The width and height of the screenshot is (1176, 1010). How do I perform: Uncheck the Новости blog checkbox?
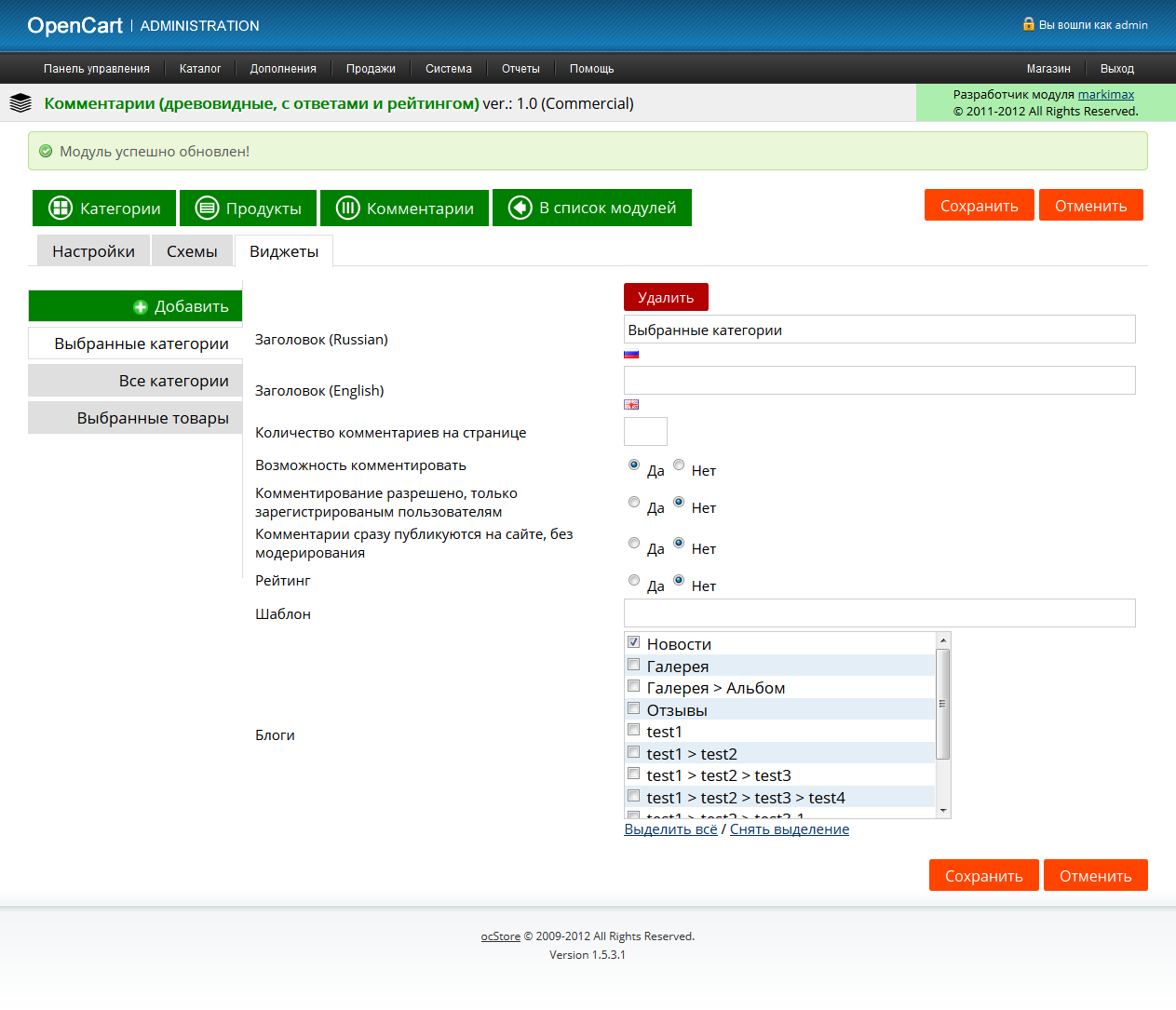(634, 642)
